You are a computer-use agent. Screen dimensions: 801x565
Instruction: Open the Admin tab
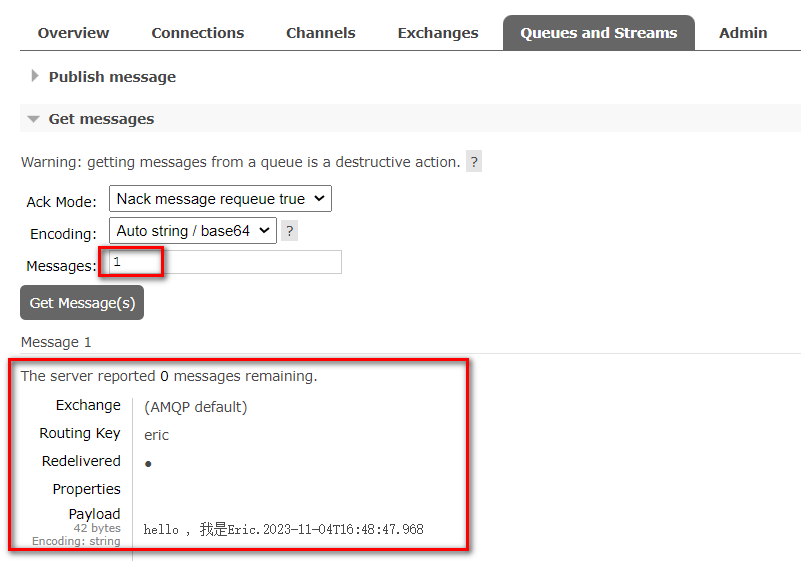tap(743, 33)
